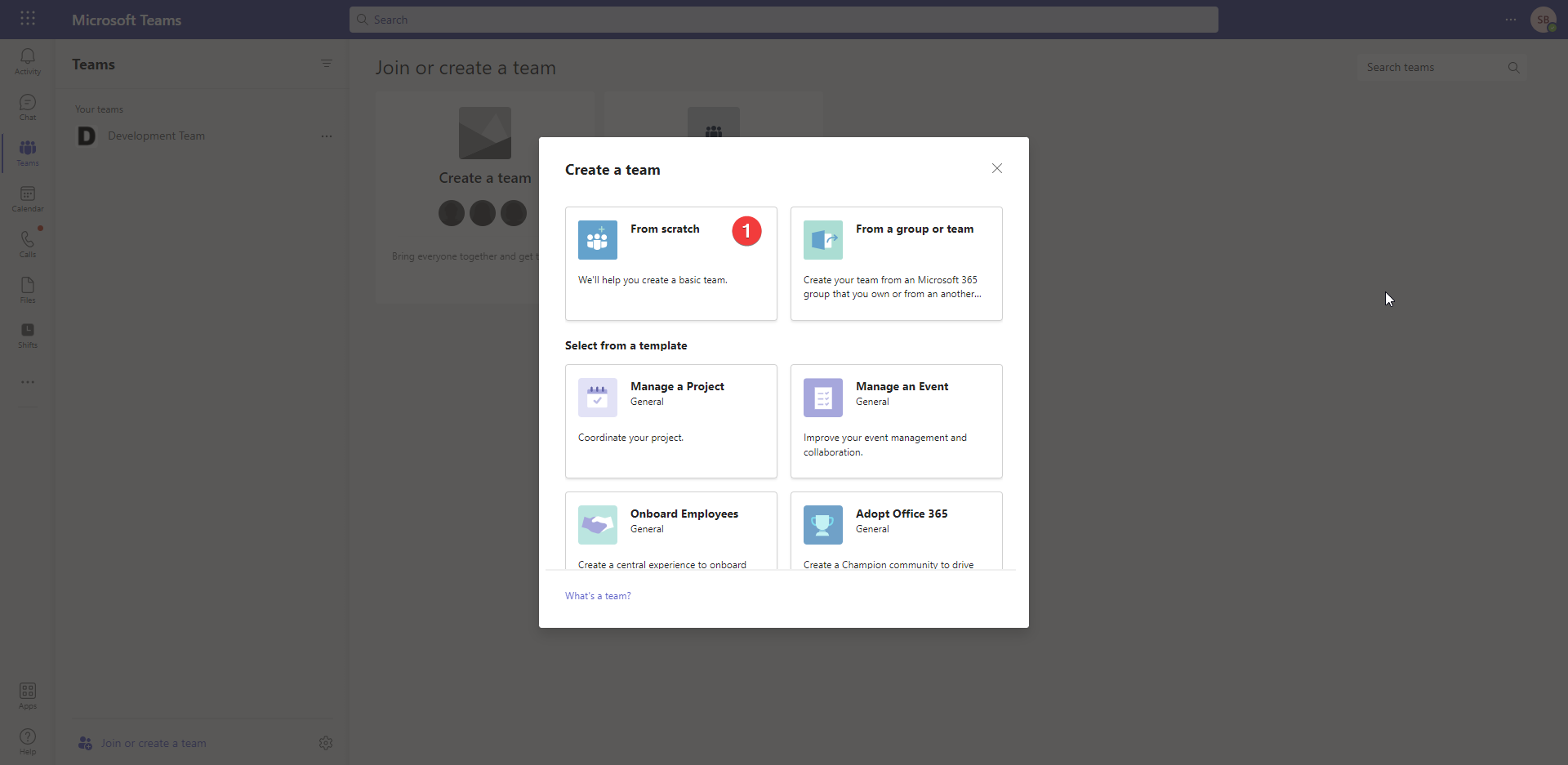Select the Manage an Event template
Viewport: 1568px width, 765px height.
click(x=897, y=421)
